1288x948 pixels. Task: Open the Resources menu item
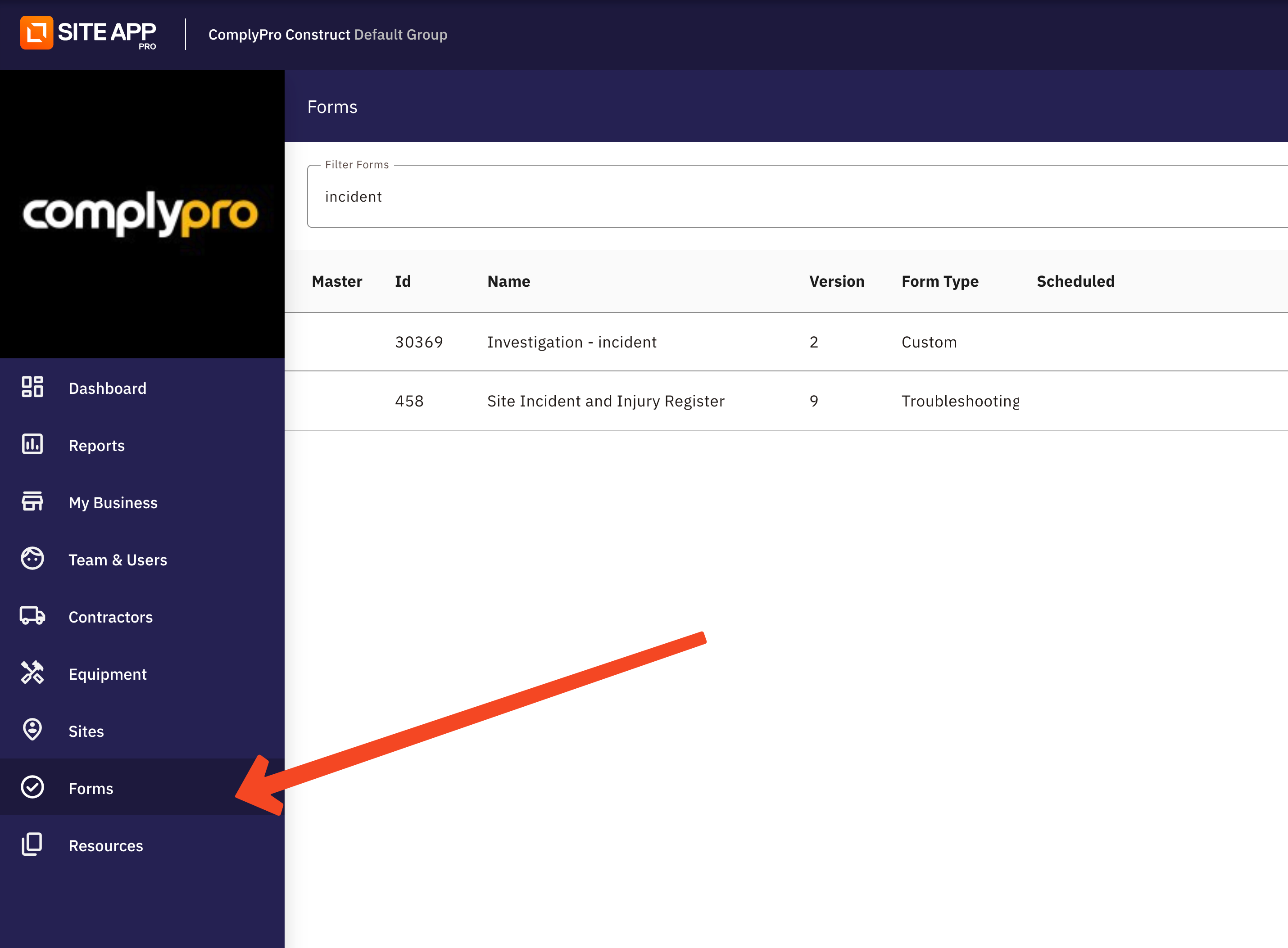106,846
